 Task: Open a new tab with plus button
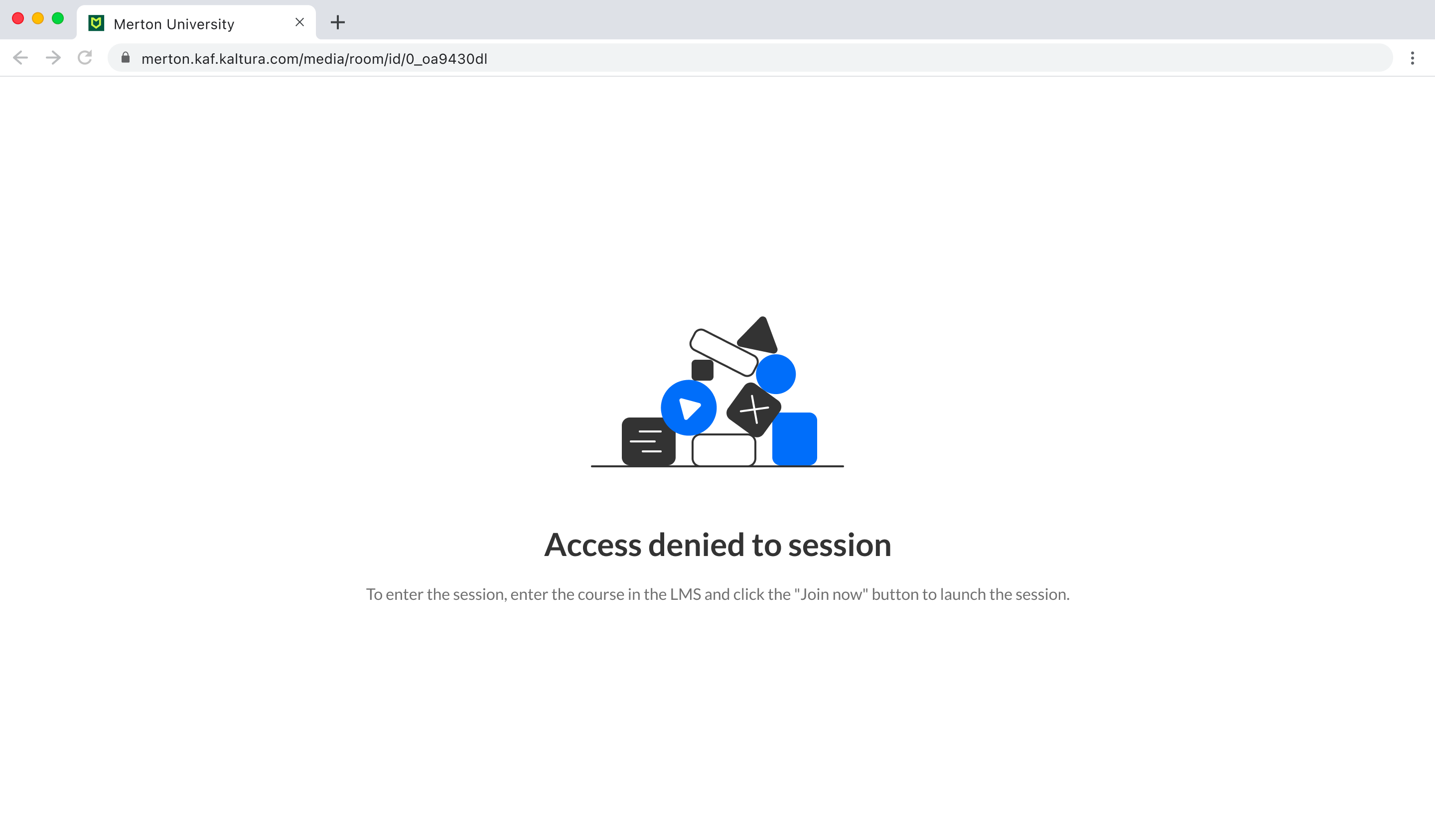pos(338,22)
